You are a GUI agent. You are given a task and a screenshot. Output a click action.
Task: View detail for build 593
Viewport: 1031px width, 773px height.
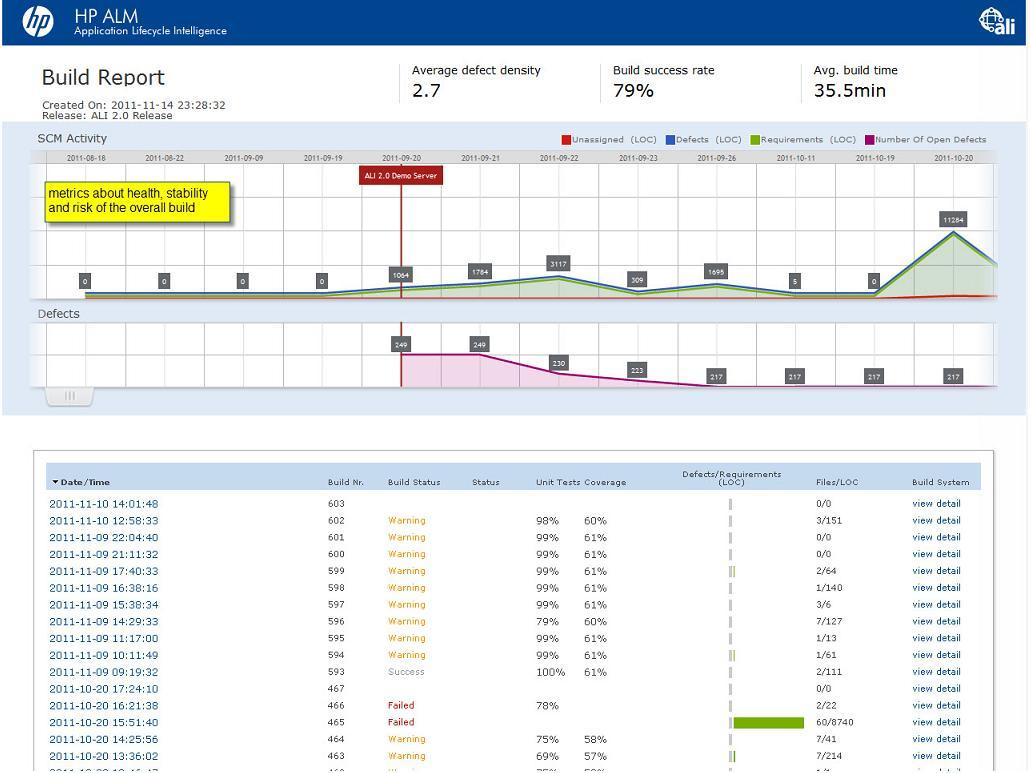coord(936,672)
